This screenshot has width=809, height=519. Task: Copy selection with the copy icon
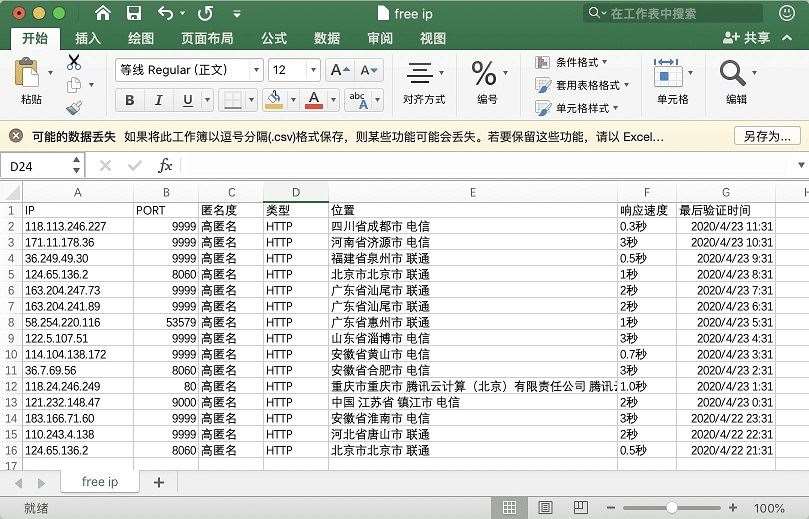74,85
